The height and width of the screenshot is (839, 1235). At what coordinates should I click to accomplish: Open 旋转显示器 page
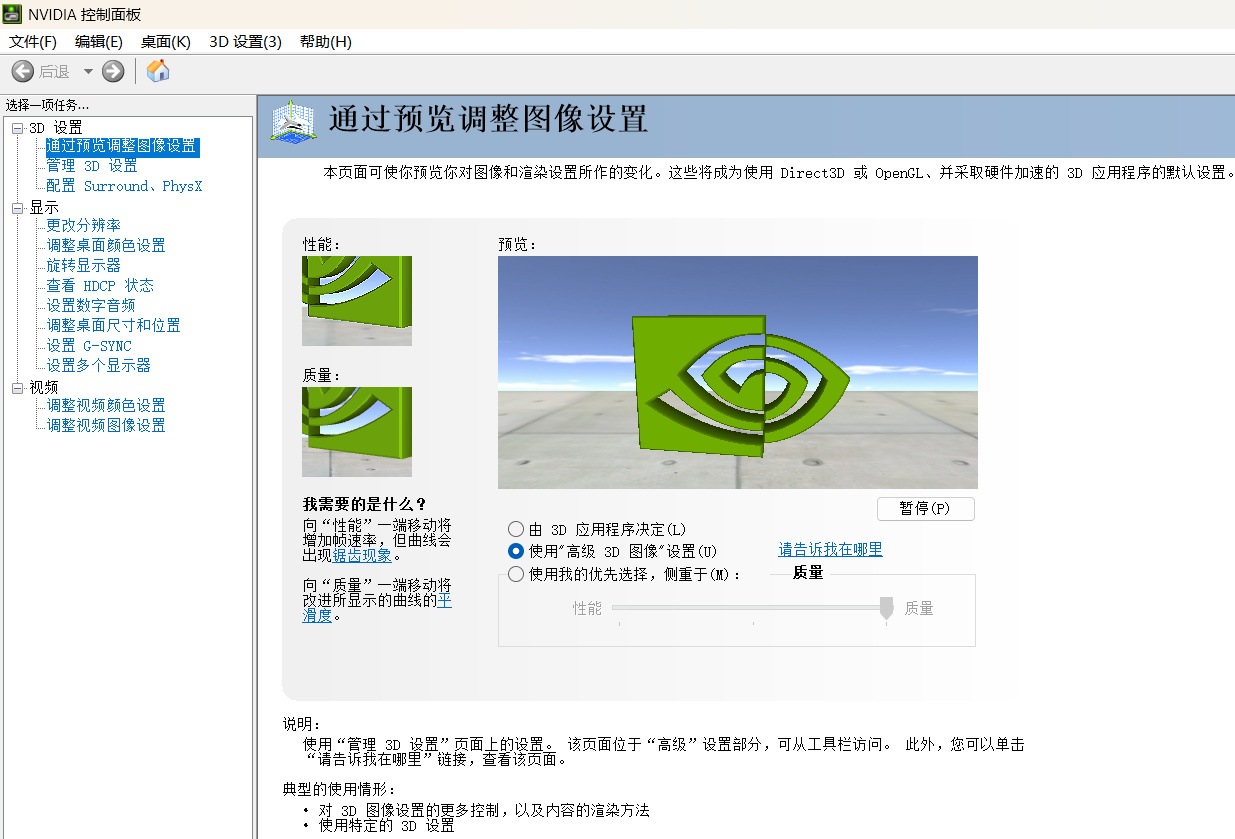pyautogui.click(x=83, y=266)
